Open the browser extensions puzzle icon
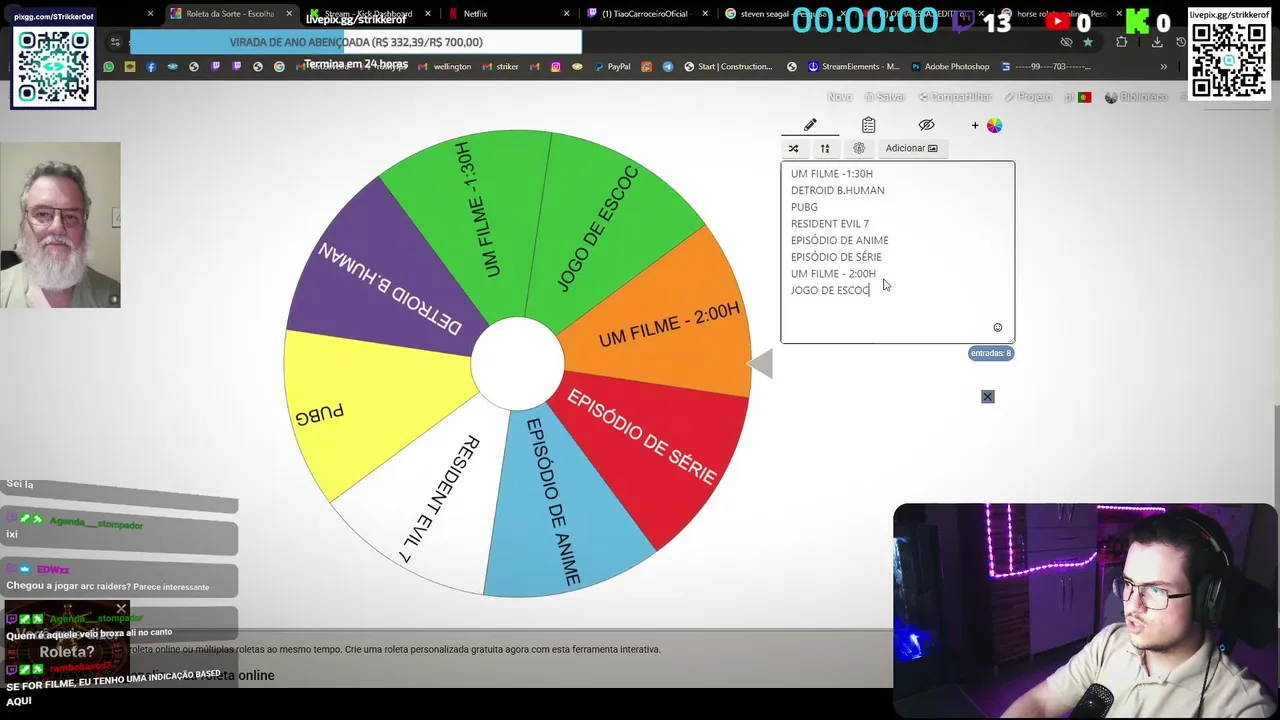The height and width of the screenshot is (720, 1280). (1121, 42)
